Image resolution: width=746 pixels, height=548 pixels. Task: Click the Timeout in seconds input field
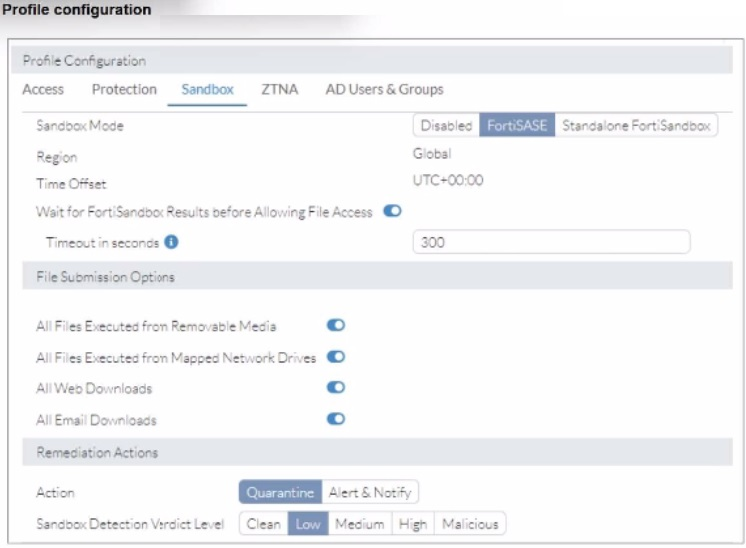pos(551,242)
